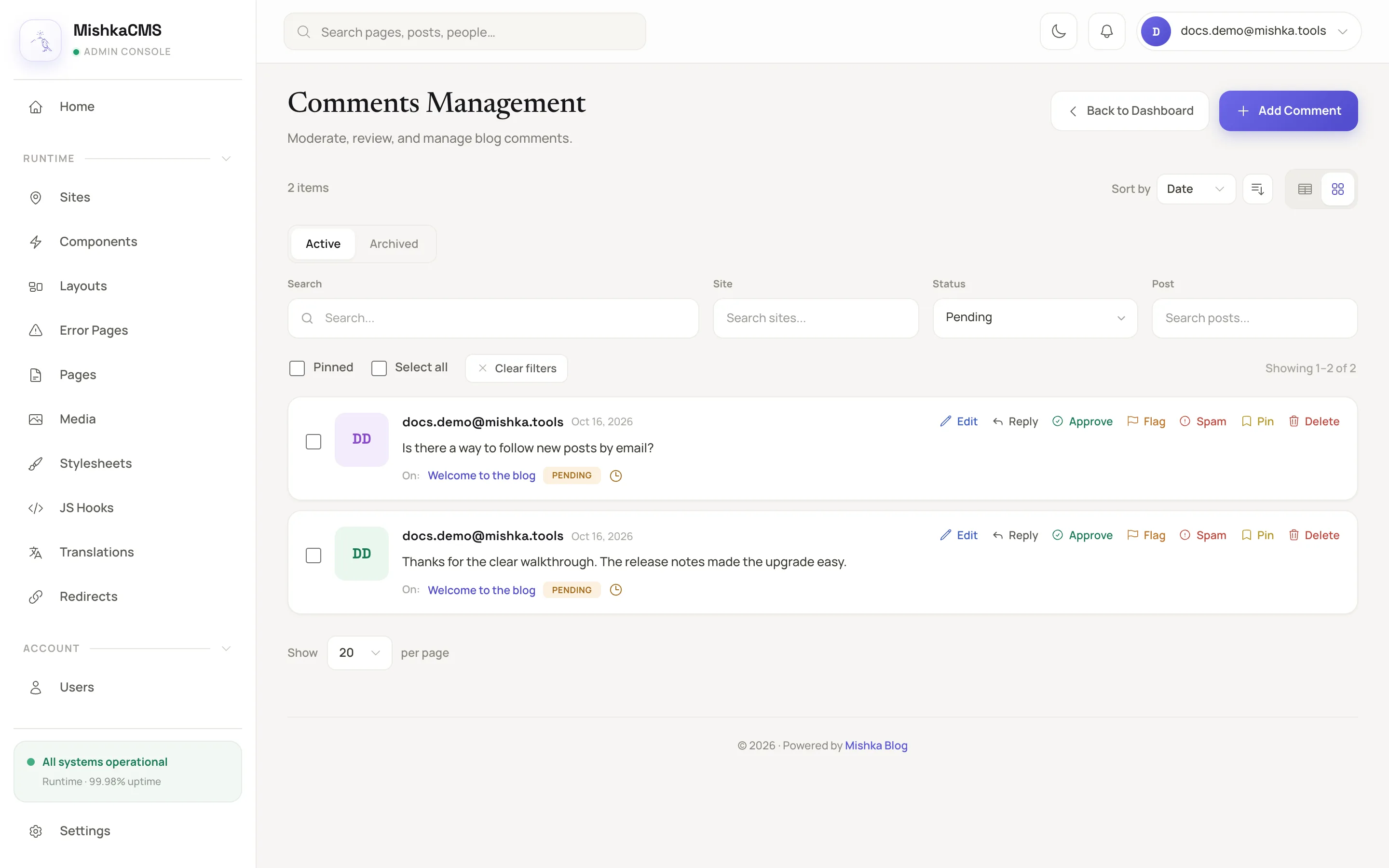The height and width of the screenshot is (868, 1389).
Task: Open Settings gear in sidebar
Action: pos(127,831)
